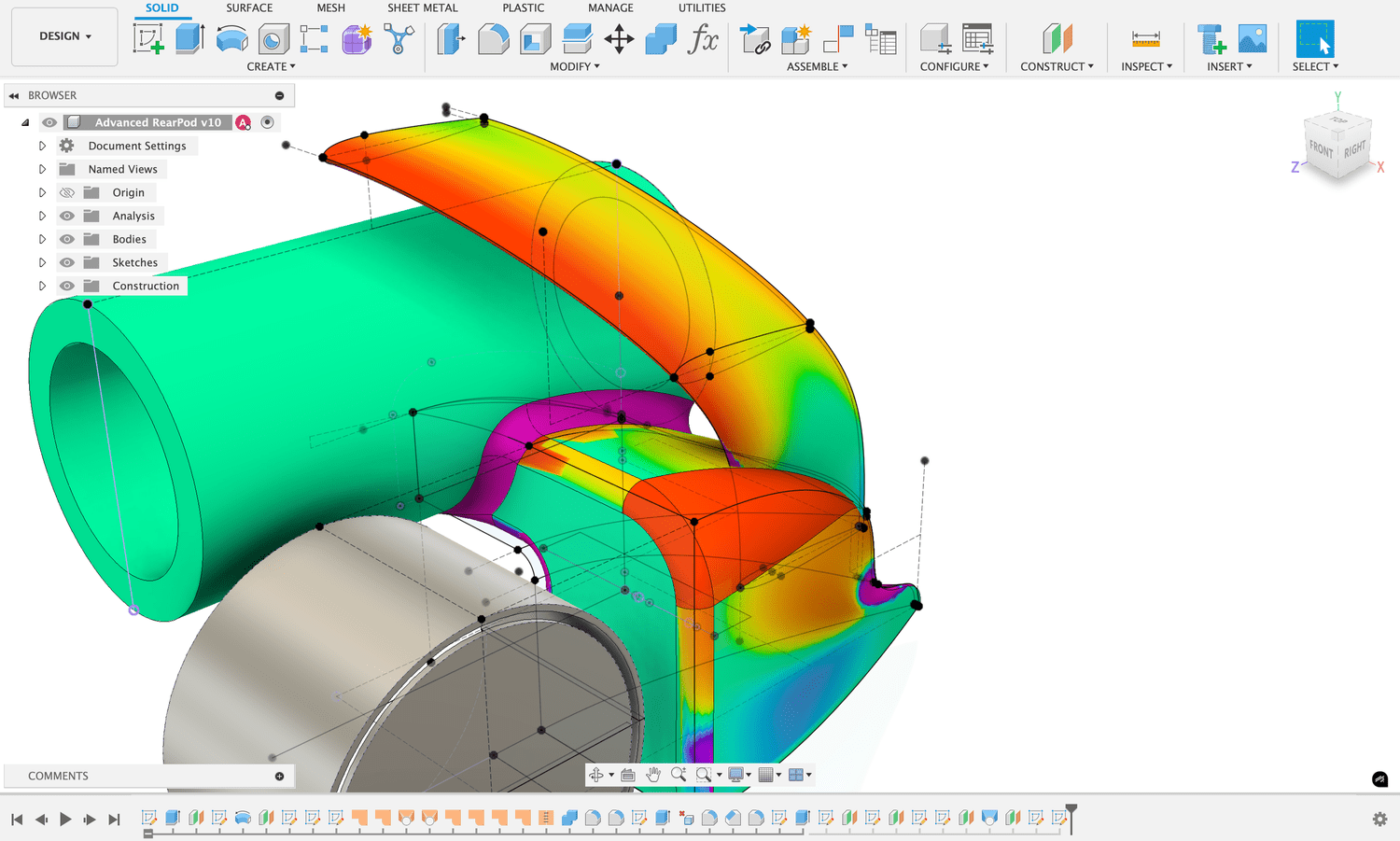Jump to the timeline end
The height and width of the screenshot is (841, 1400).
(x=114, y=819)
